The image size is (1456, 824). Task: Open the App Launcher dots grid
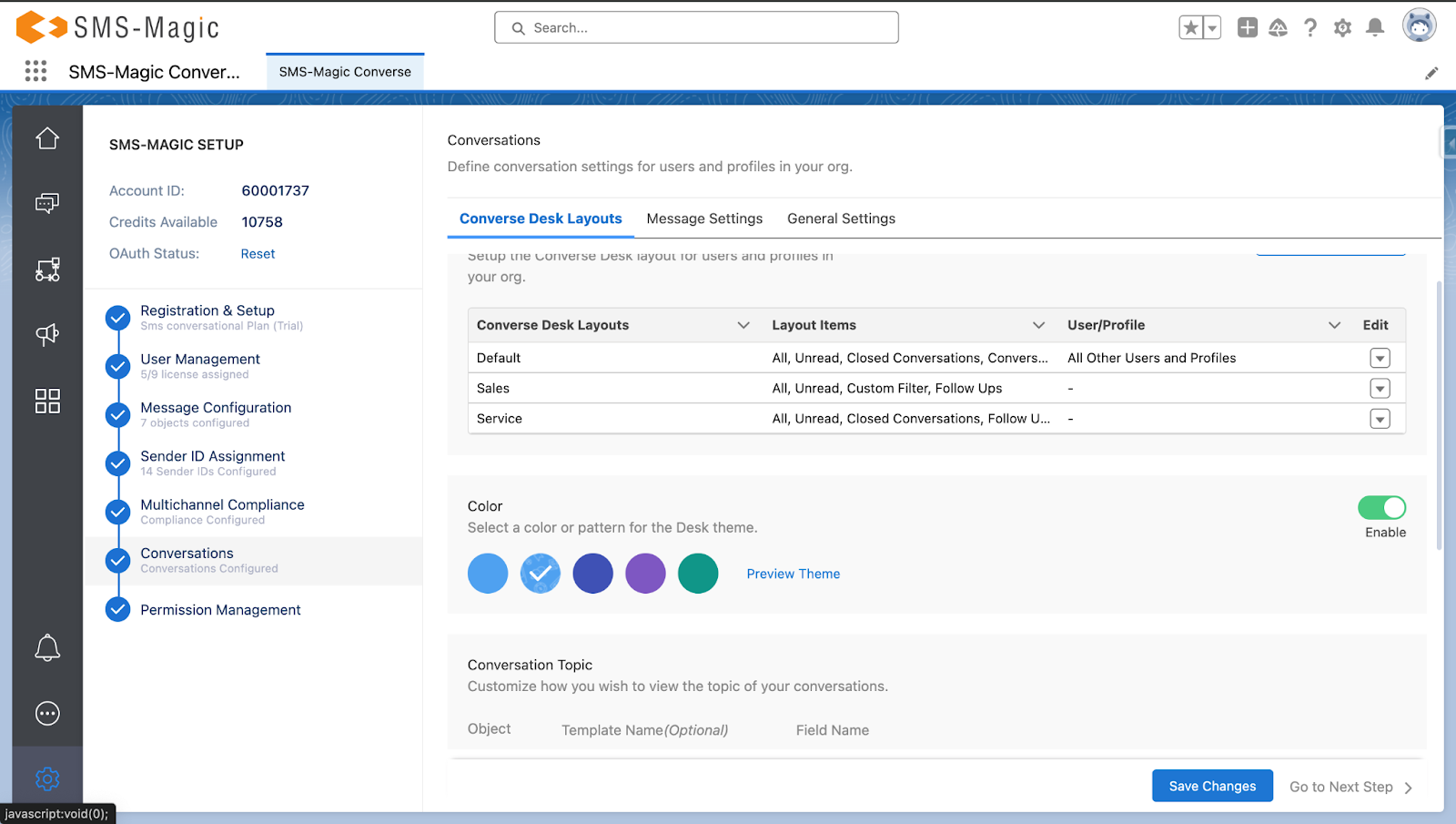35,71
